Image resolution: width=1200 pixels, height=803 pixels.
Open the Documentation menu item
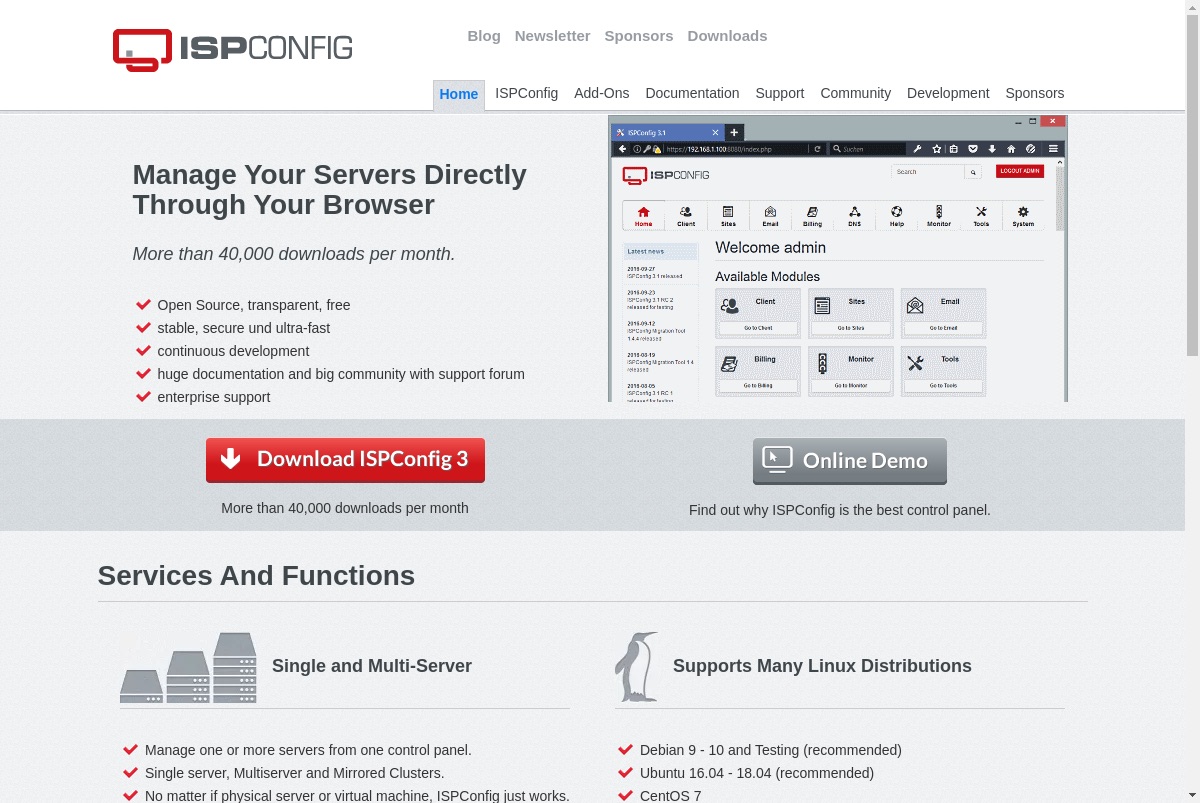[x=692, y=93]
